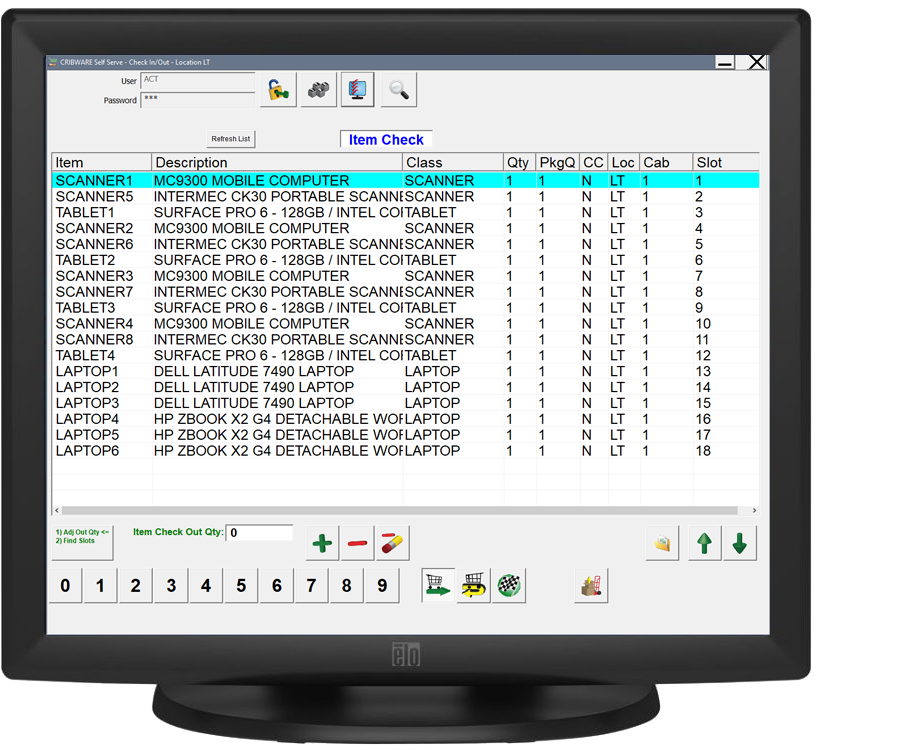Tap the keypad digit 3 button

pyautogui.click(x=171, y=585)
